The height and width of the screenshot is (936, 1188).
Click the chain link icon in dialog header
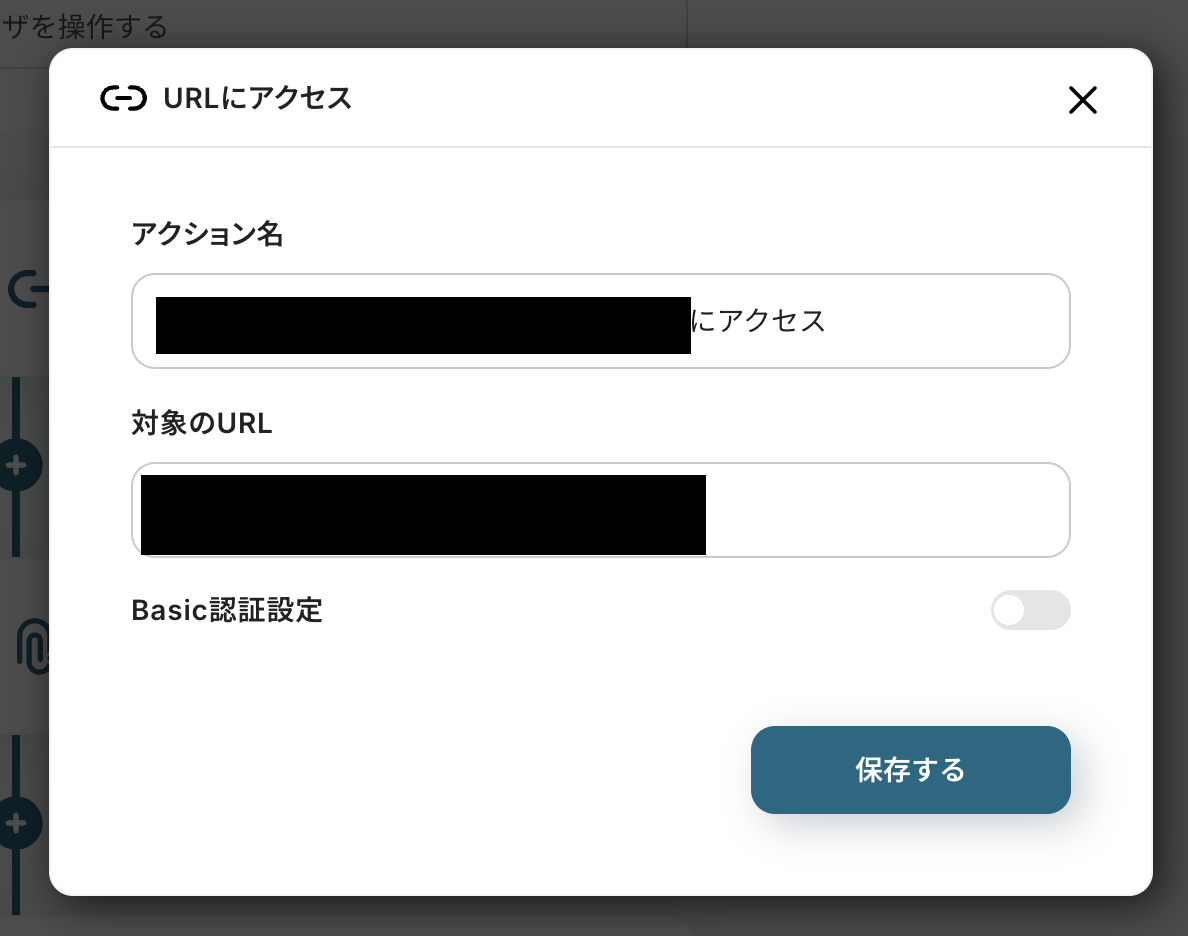point(123,99)
